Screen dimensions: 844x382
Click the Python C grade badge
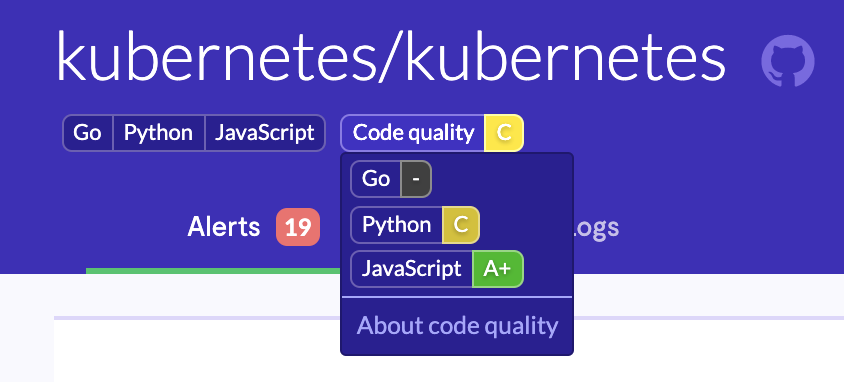(461, 225)
